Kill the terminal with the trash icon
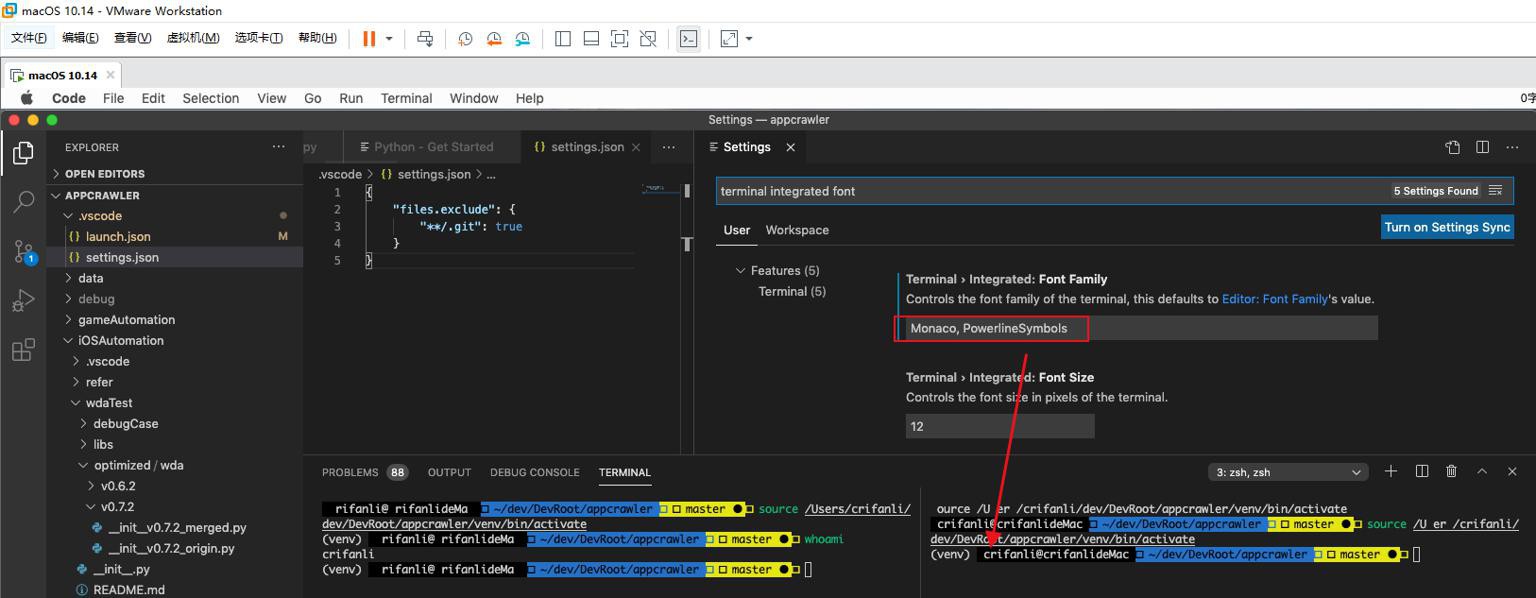 click(1452, 471)
